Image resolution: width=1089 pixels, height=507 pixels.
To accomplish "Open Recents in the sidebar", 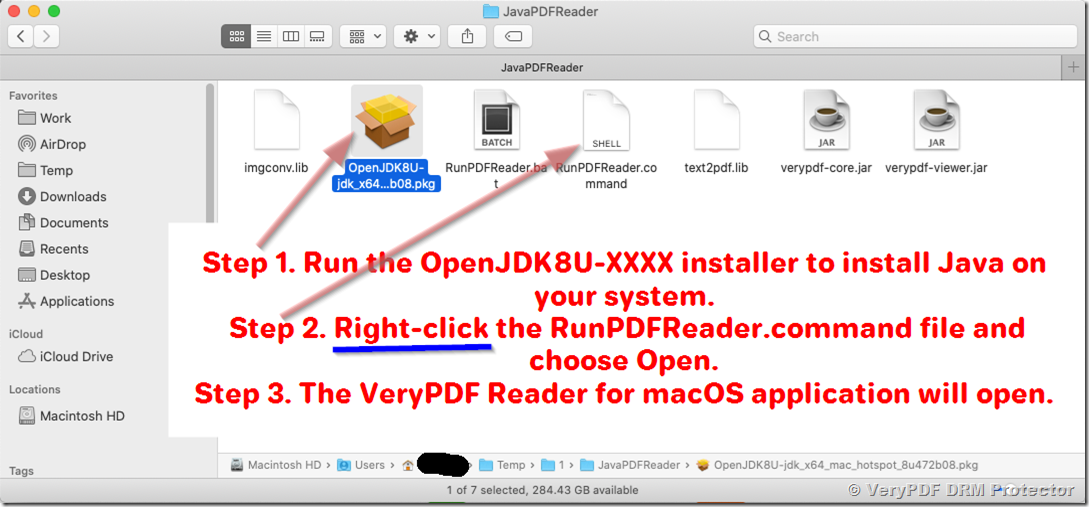I will (64, 249).
